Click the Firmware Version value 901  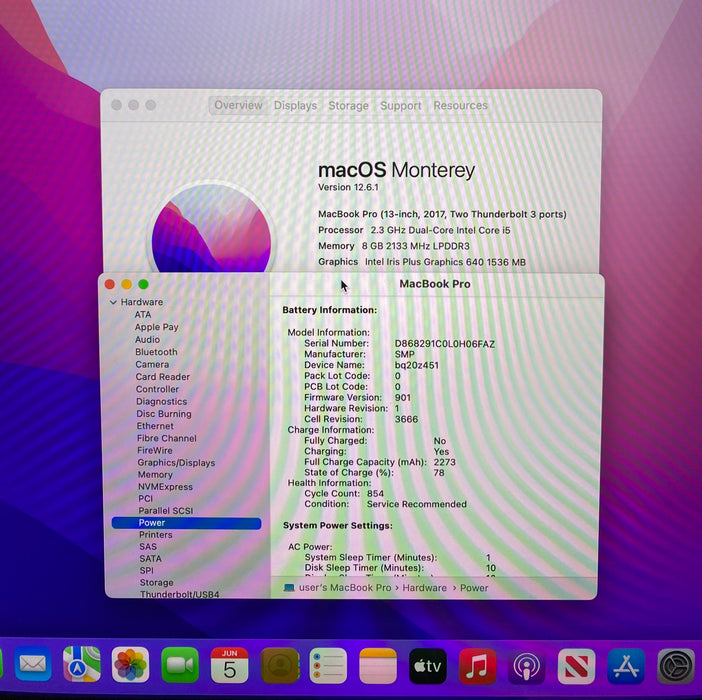point(402,397)
